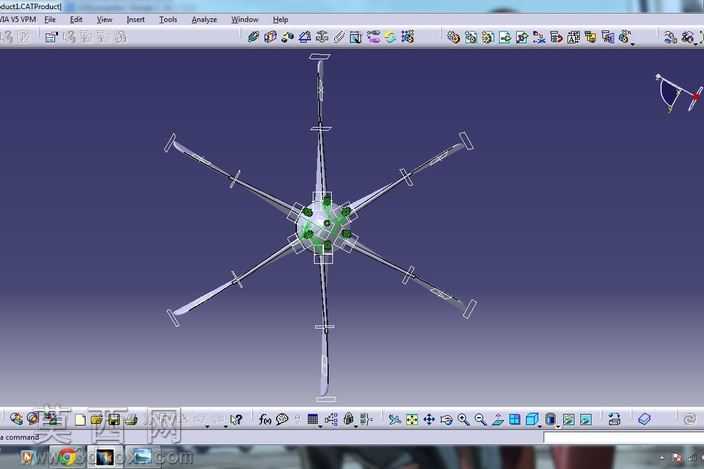Open Chrome from the taskbar
Image resolution: width=704 pixels, height=469 pixels.
pos(66,457)
